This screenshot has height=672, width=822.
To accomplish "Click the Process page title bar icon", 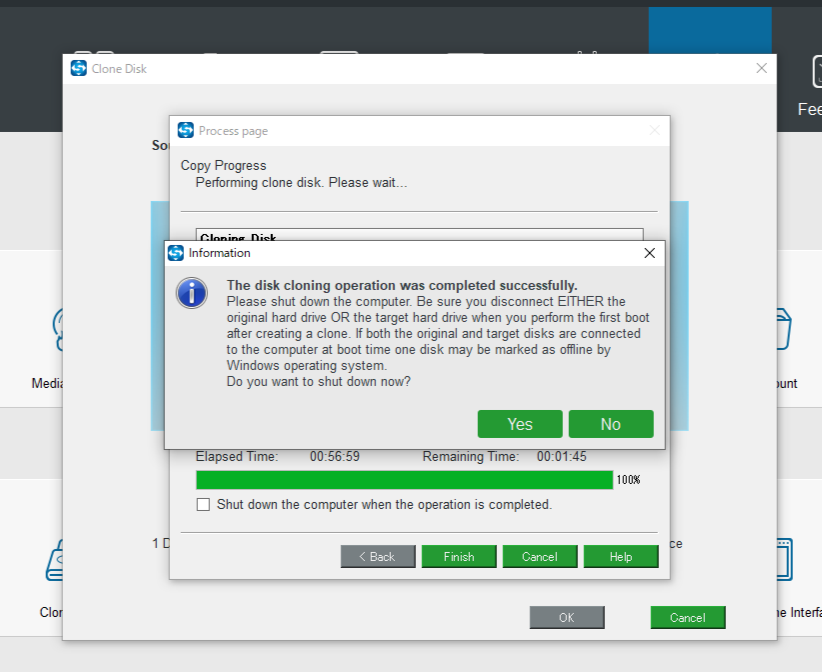I will [185, 131].
